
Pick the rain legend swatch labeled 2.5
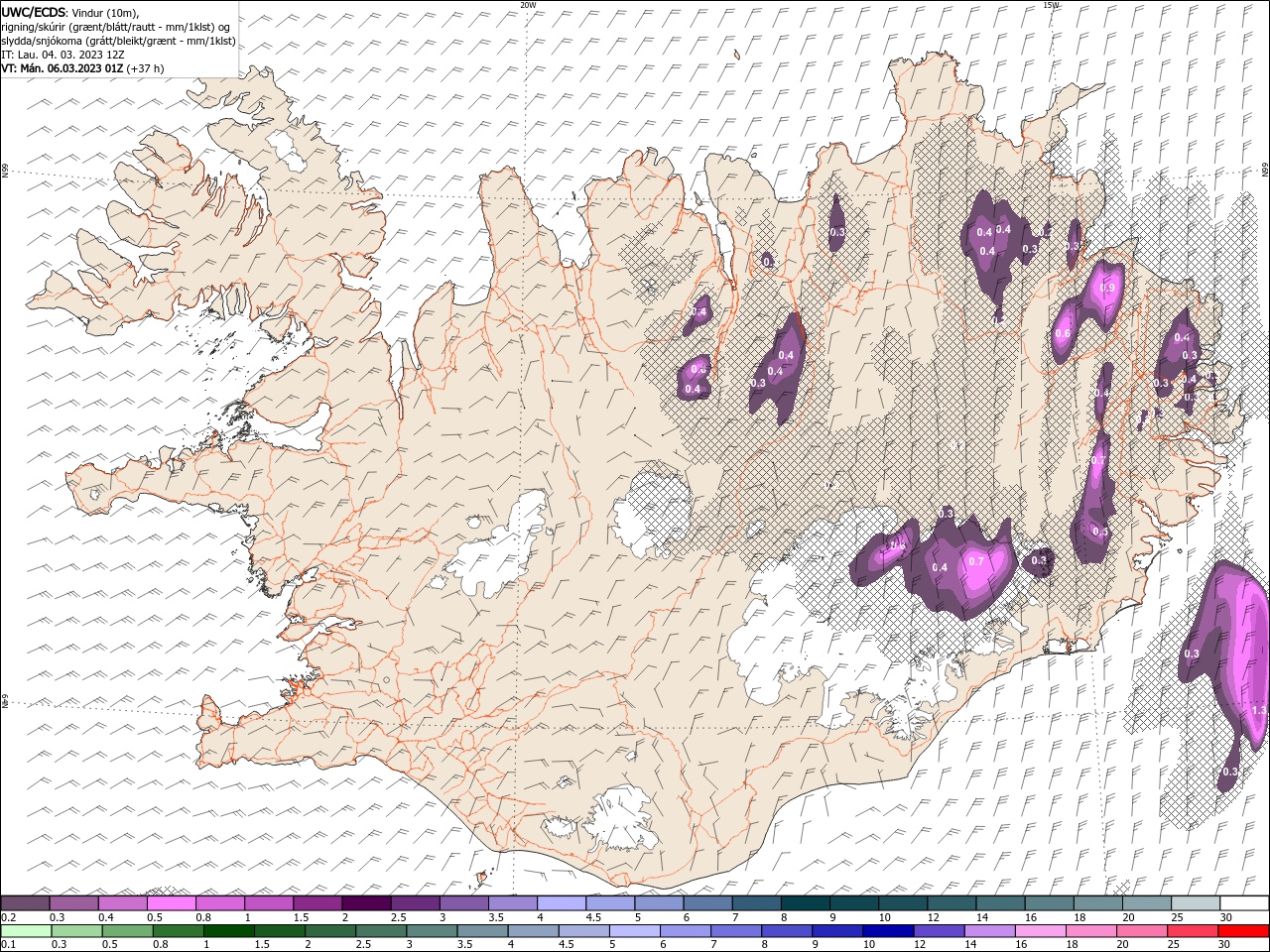click(x=381, y=931)
